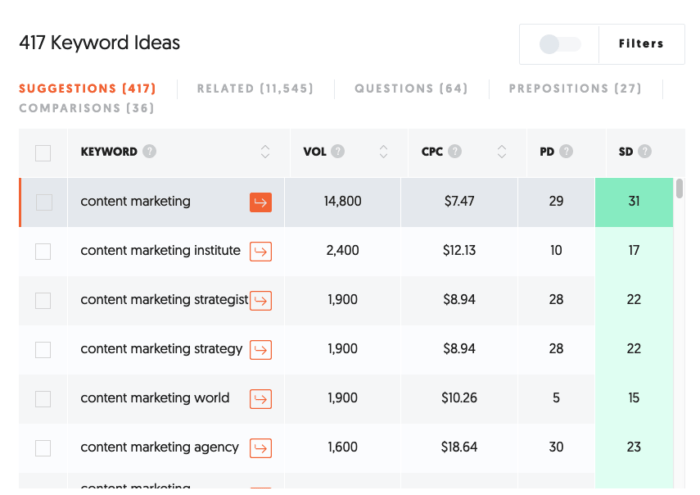Check the content marketing institute checkbox
700x495 pixels.
(43, 251)
